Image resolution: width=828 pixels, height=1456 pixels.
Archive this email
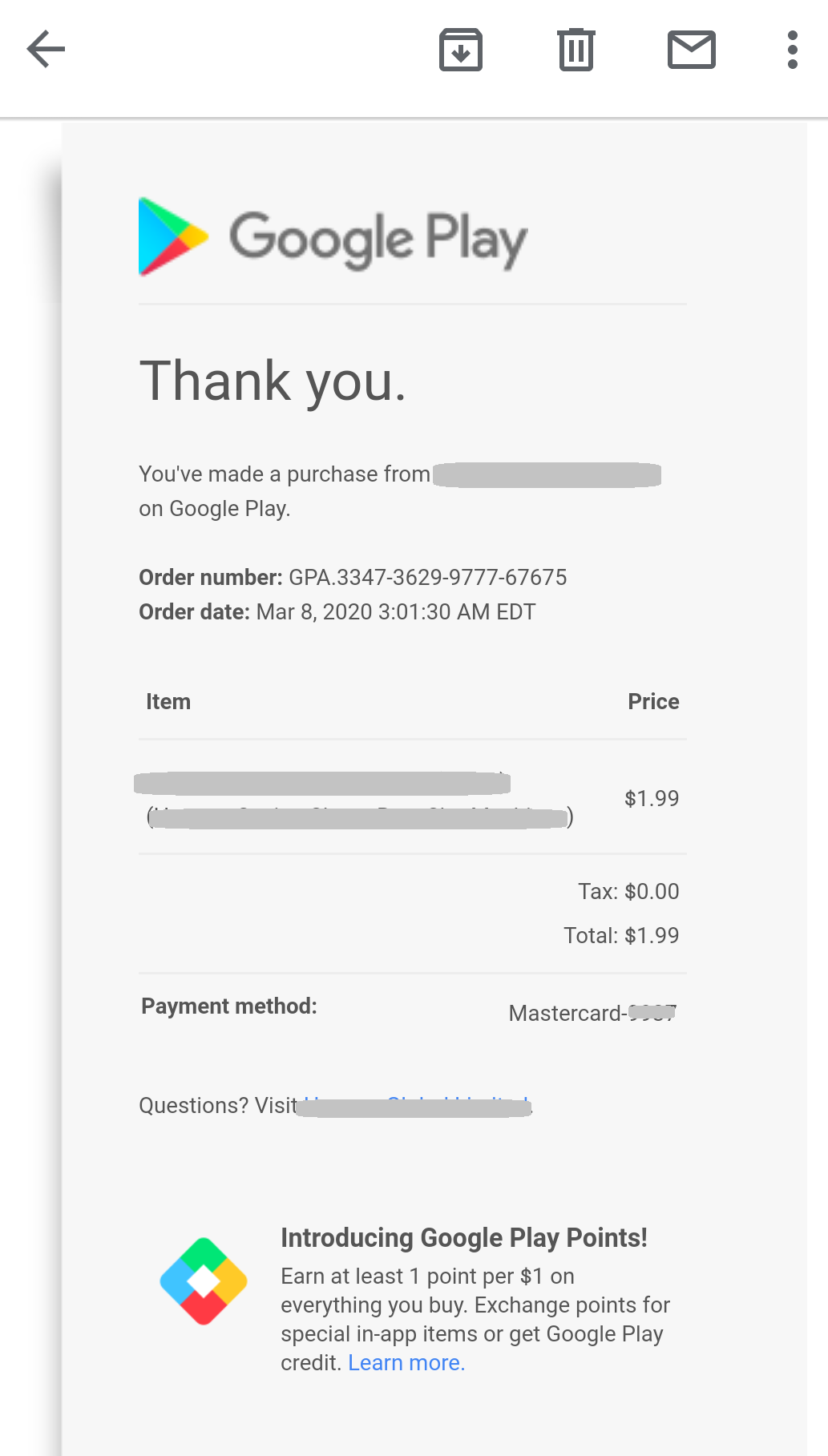(x=461, y=50)
